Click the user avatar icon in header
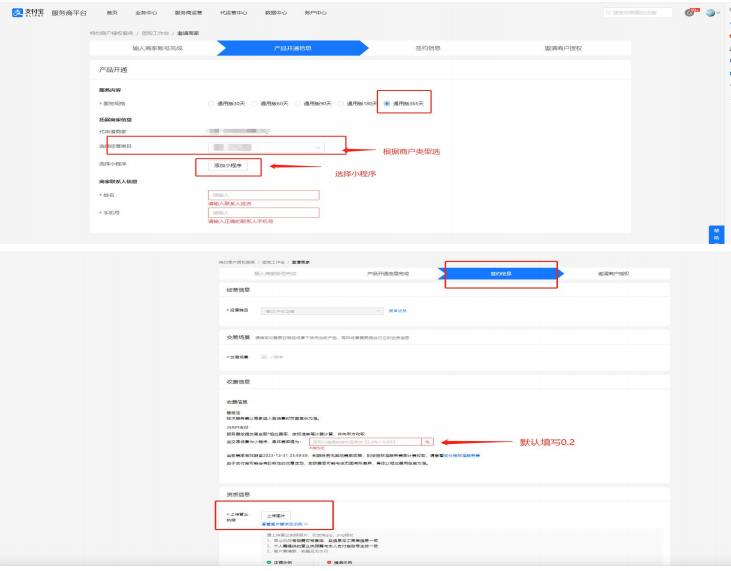731x571 pixels. coord(710,12)
